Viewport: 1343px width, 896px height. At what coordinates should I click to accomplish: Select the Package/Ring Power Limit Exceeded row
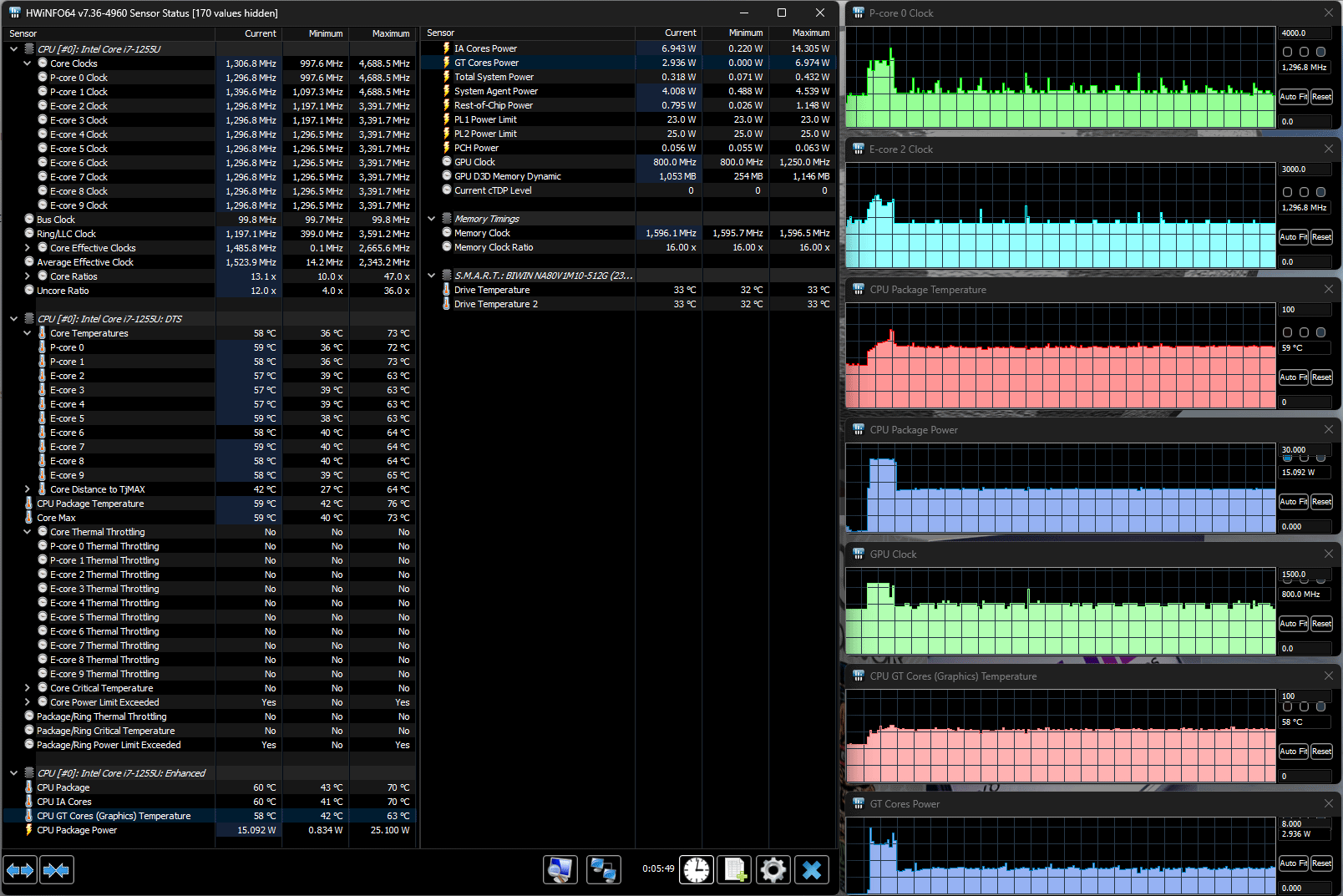coord(209,745)
